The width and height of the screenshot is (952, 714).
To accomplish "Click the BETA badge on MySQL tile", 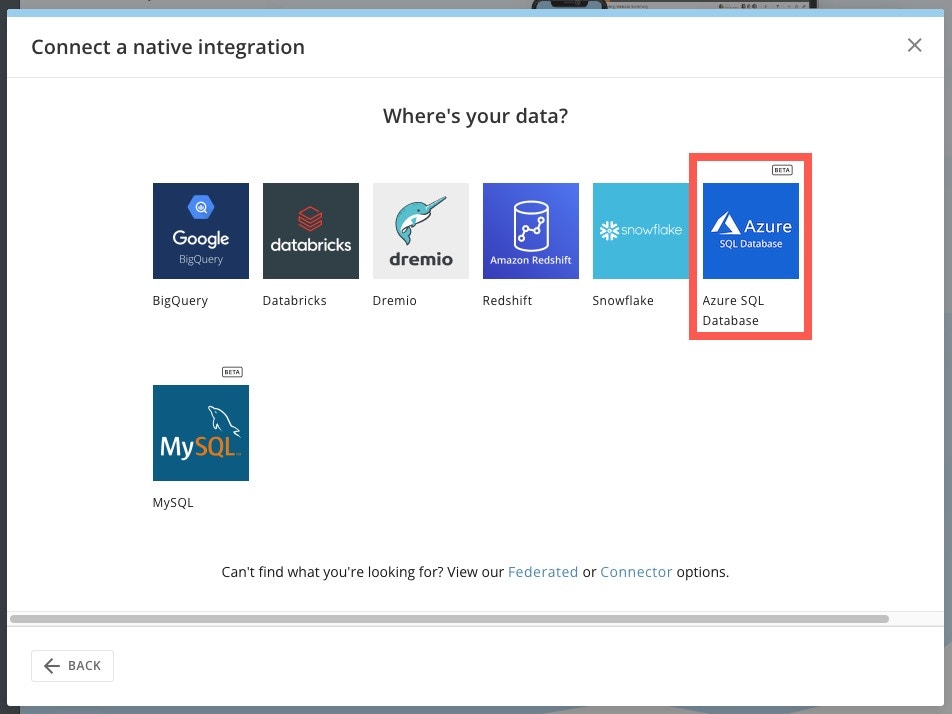I will point(231,371).
